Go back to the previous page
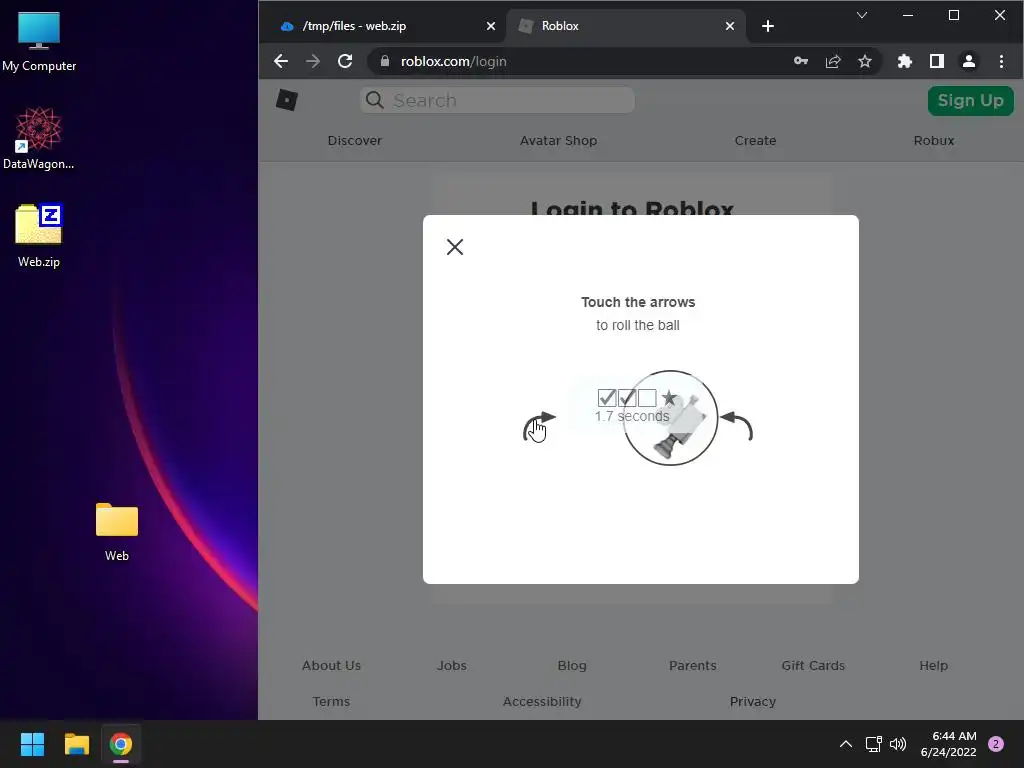 (x=281, y=61)
